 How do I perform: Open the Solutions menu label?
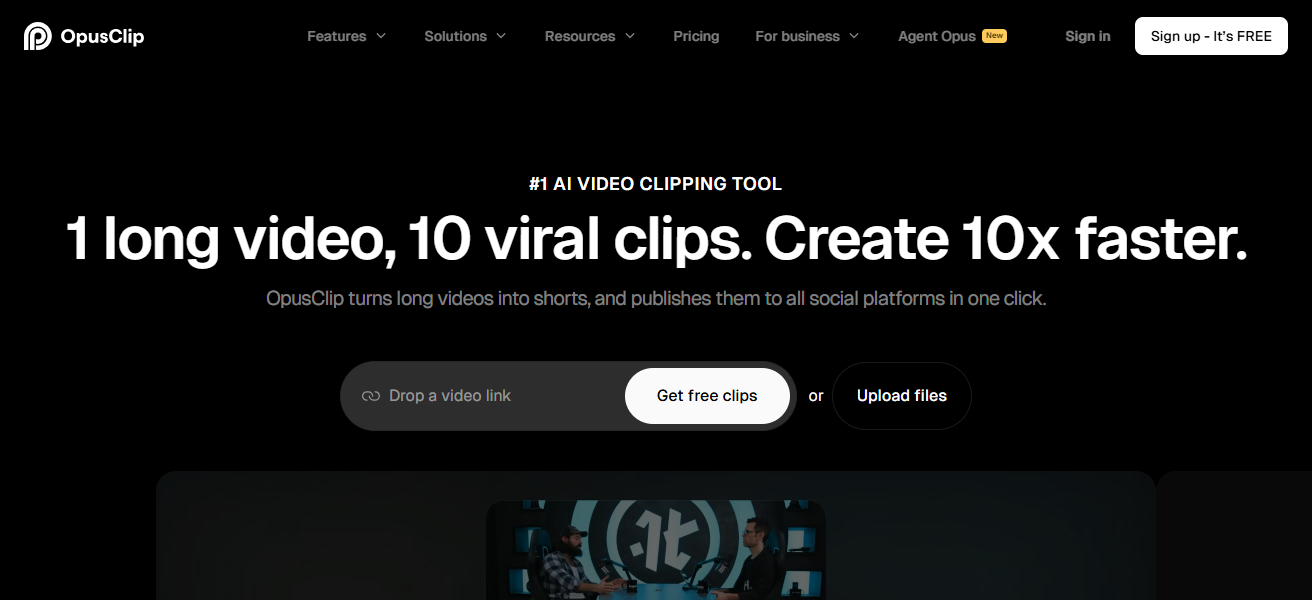click(455, 36)
